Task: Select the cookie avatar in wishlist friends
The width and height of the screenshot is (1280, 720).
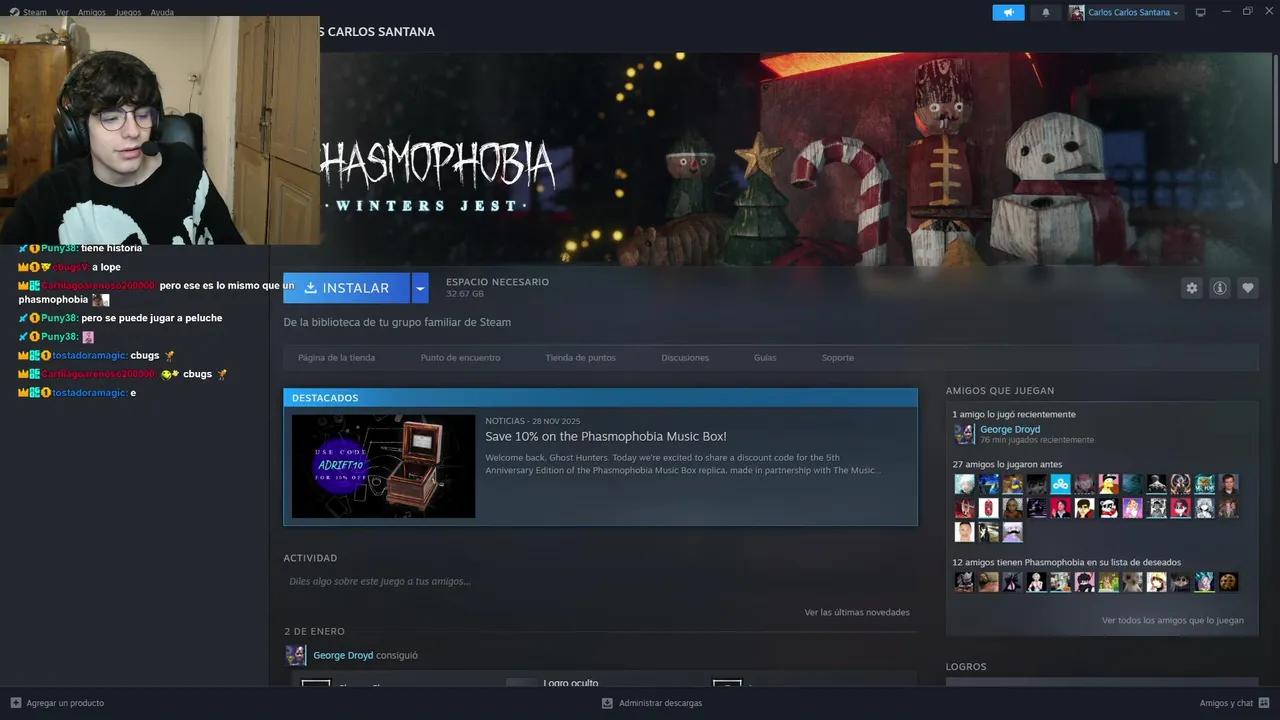Action: pyautogui.click(x=1228, y=582)
